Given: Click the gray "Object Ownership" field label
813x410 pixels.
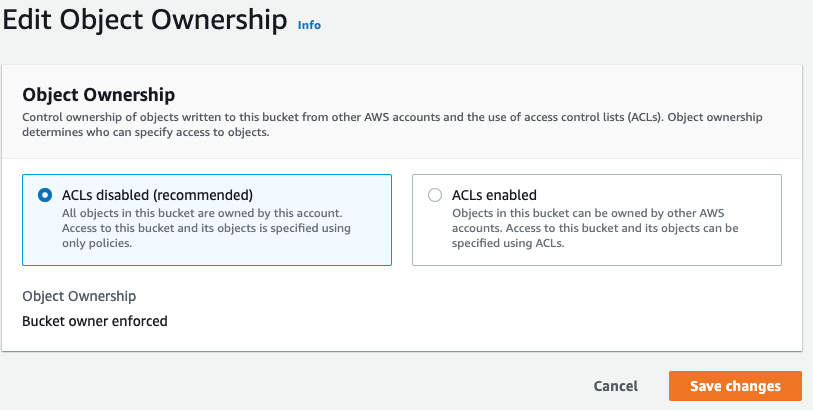Looking at the screenshot, I should click(79, 296).
